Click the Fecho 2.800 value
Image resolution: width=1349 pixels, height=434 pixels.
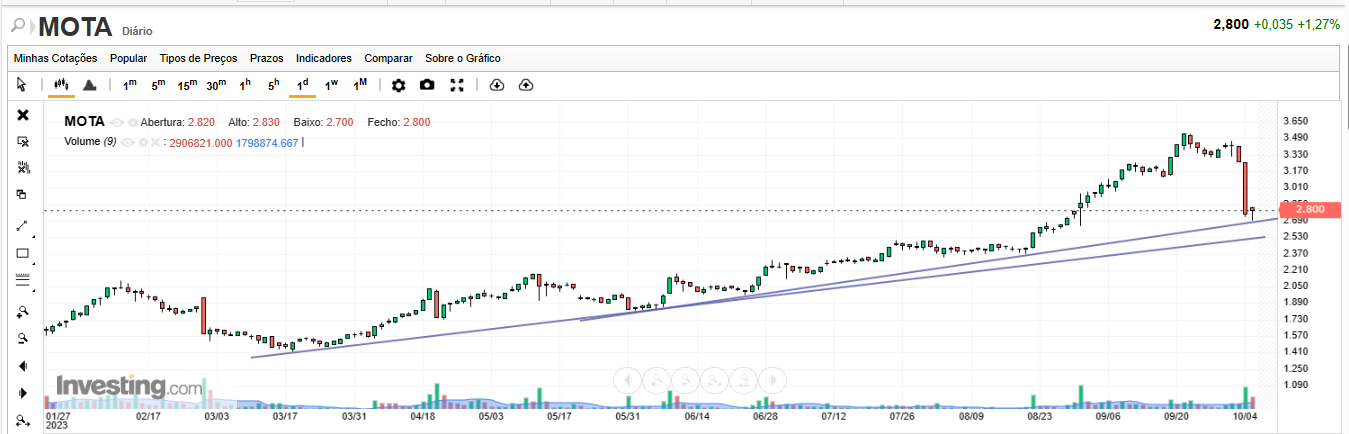tap(416, 122)
